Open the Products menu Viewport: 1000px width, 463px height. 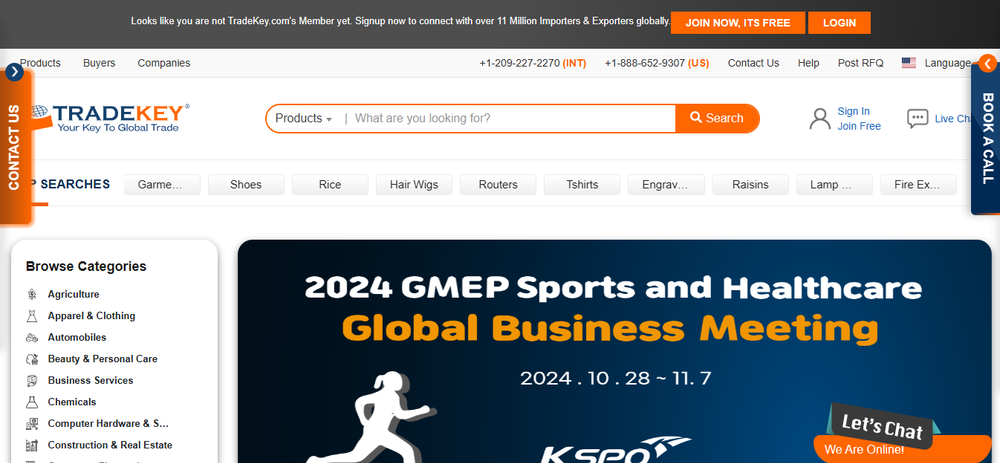40,63
